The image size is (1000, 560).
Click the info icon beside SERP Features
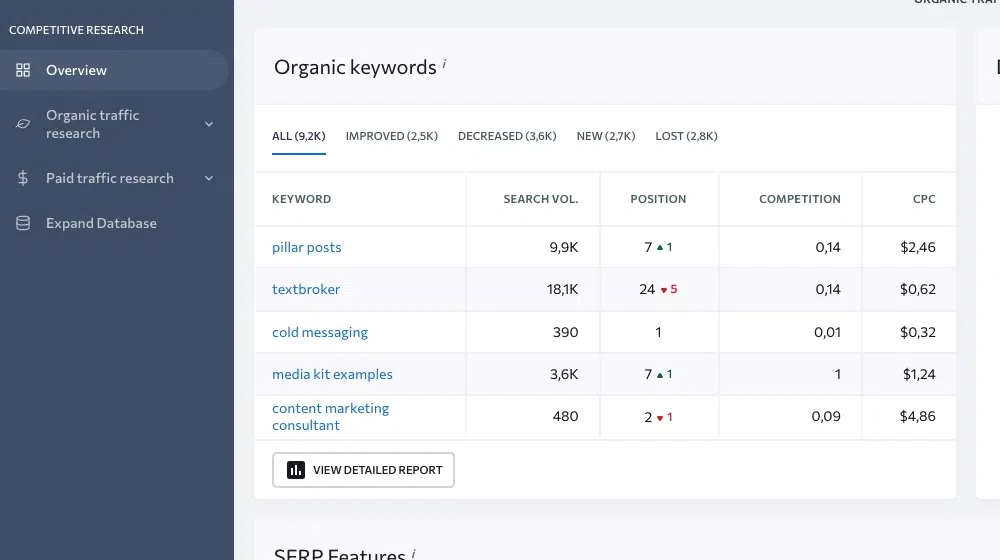tap(413, 553)
